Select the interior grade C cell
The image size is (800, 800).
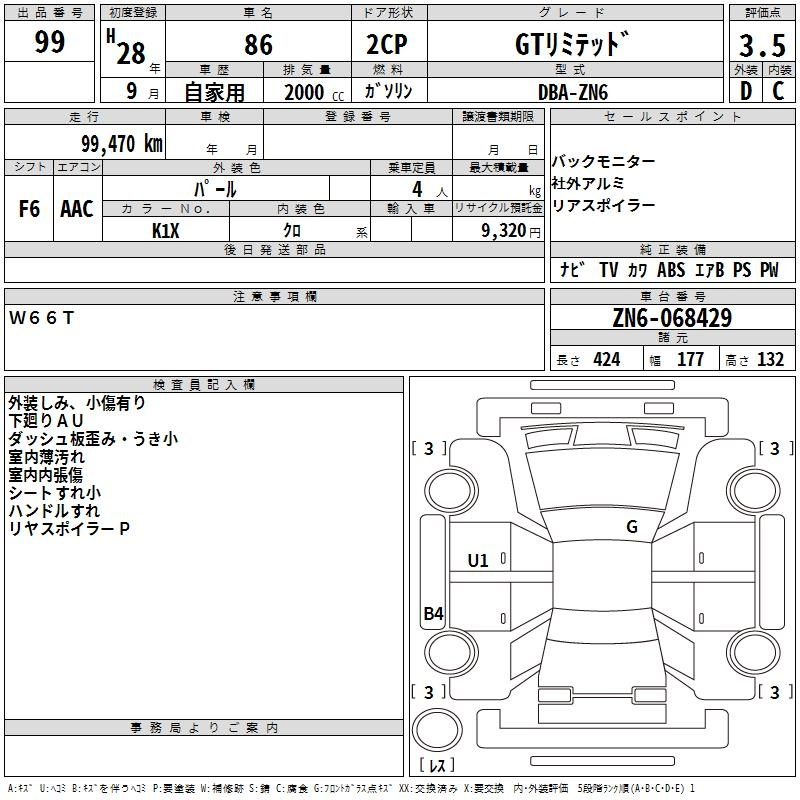pyautogui.click(x=777, y=91)
